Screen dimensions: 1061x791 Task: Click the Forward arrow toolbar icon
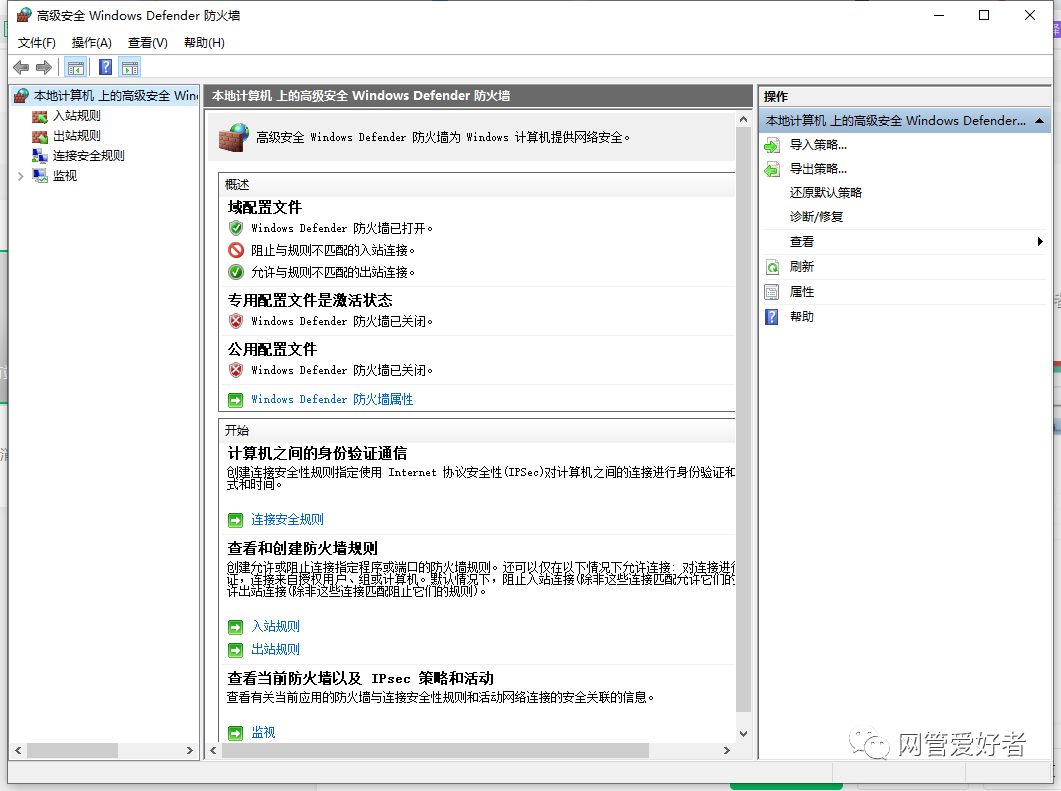[44, 68]
